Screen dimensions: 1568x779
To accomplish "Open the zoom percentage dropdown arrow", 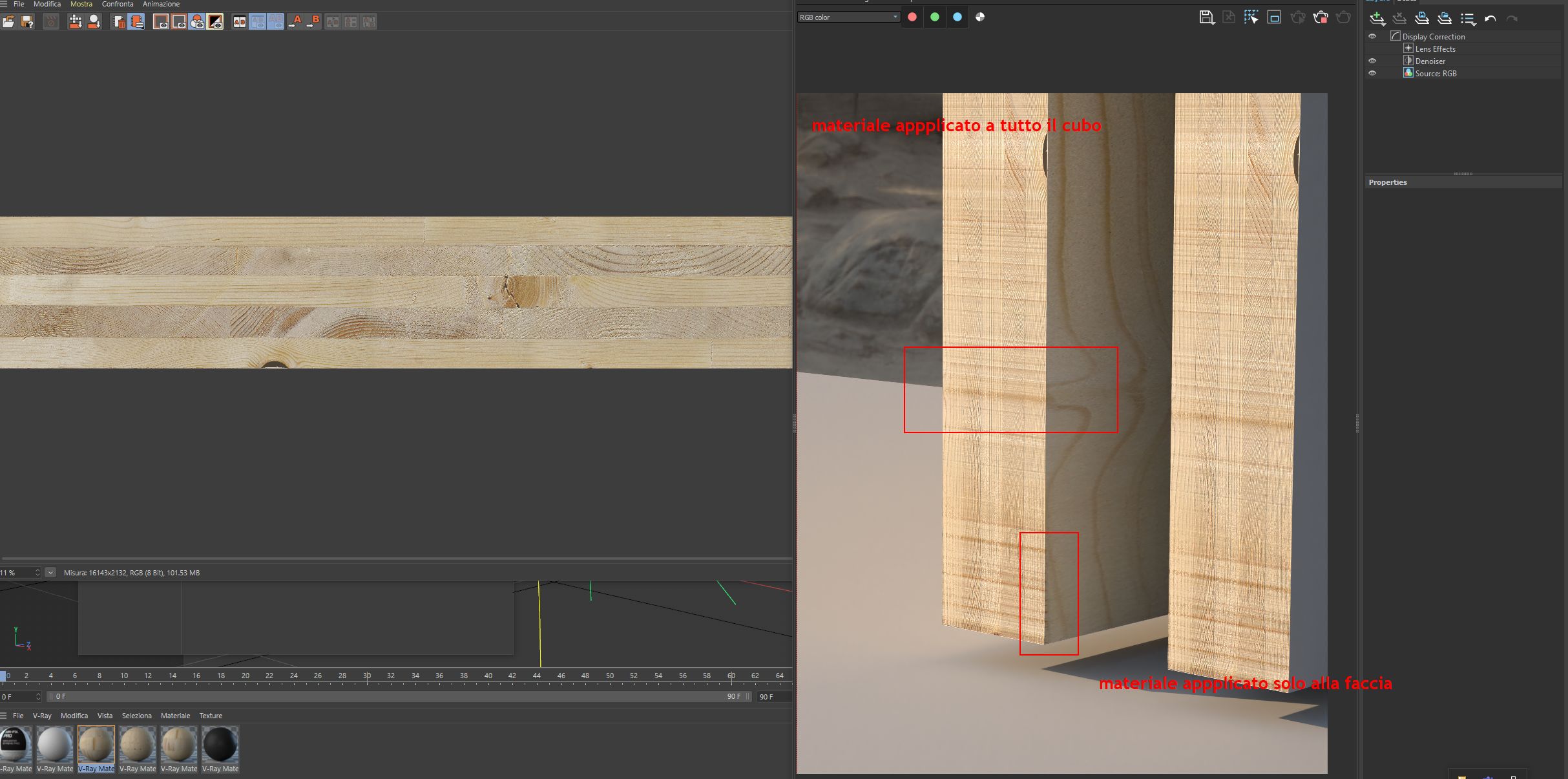I will tap(50, 573).
